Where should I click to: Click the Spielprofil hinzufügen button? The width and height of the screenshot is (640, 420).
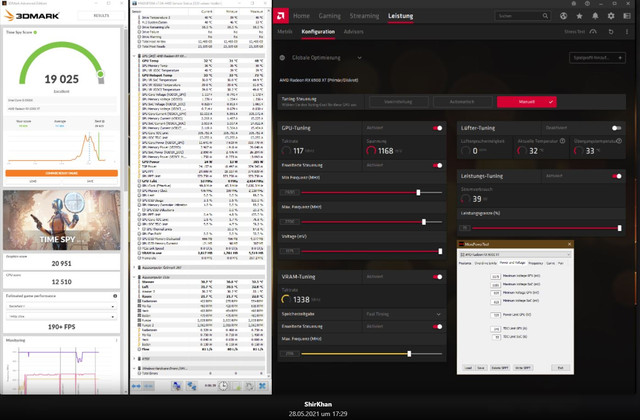(597, 58)
